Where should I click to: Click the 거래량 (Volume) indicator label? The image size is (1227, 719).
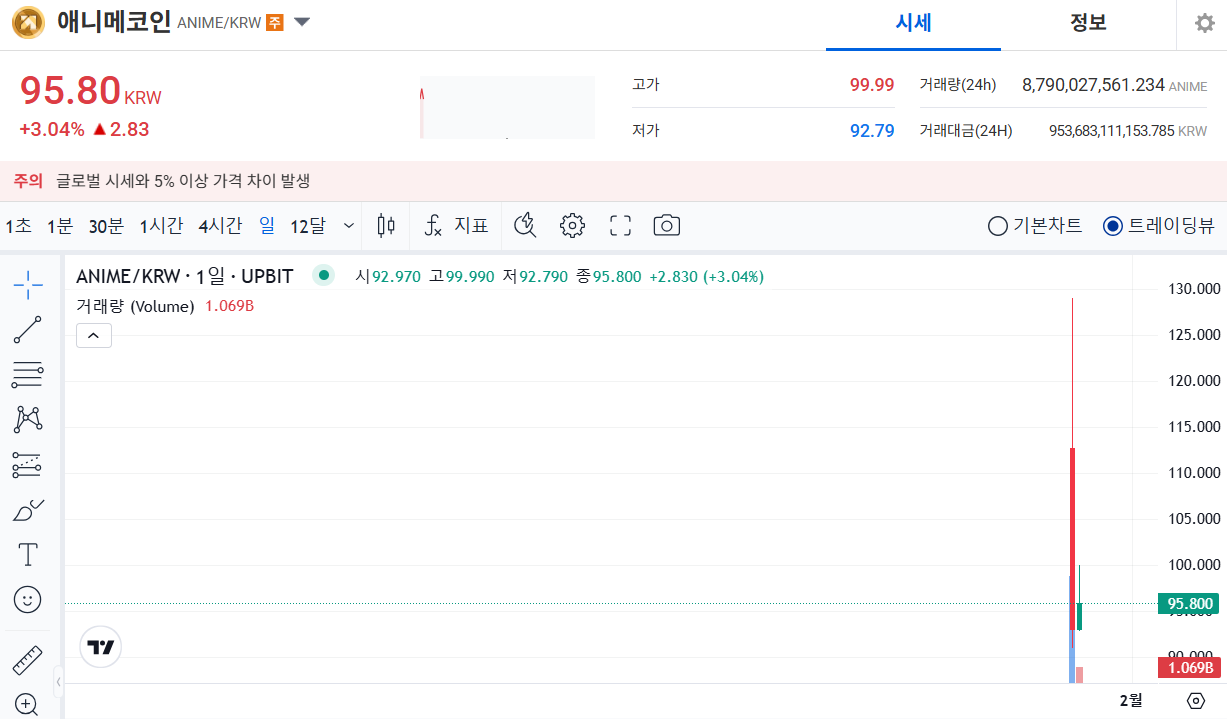tap(135, 306)
